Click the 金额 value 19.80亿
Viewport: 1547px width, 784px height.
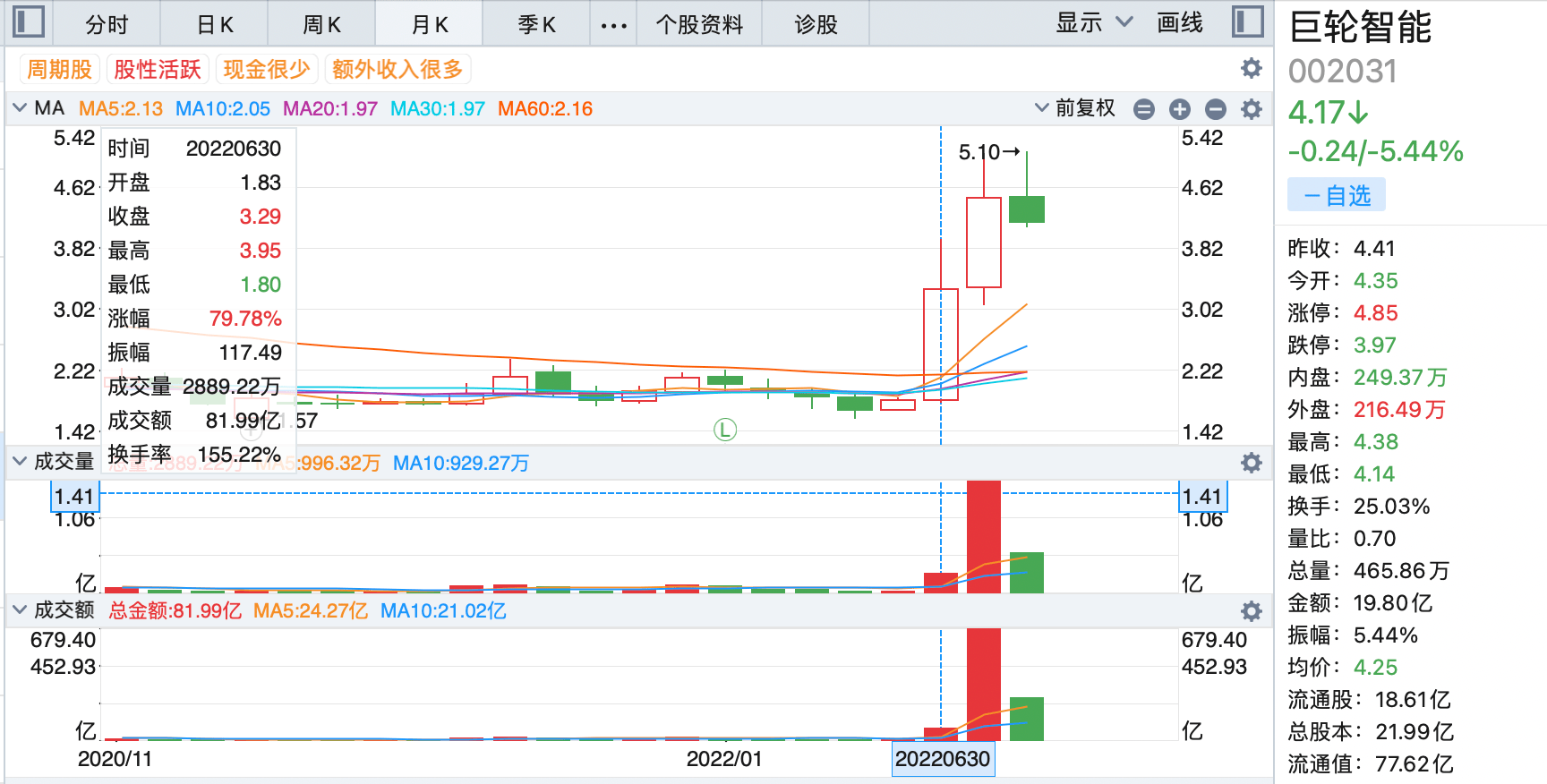pyautogui.click(x=1393, y=602)
